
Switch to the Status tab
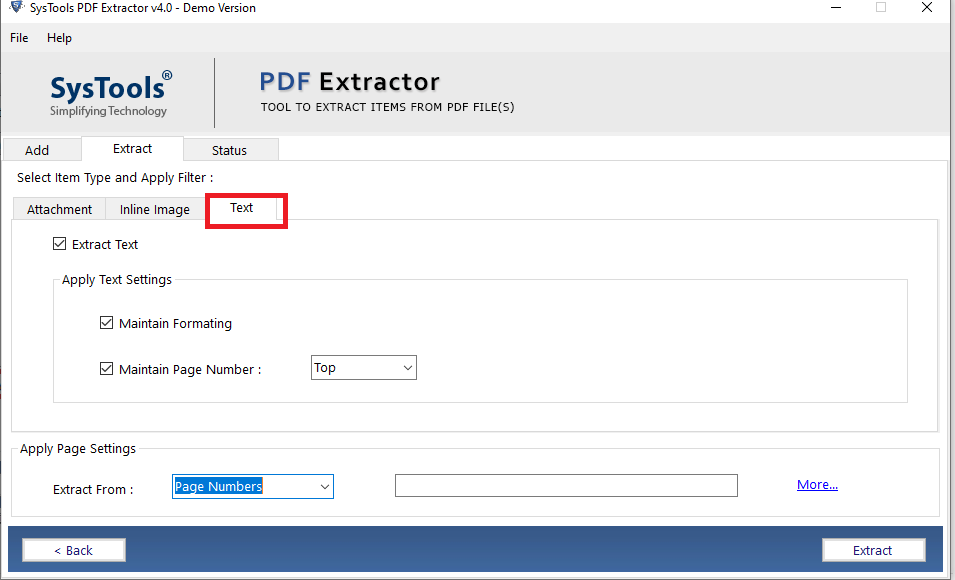click(231, 150)
